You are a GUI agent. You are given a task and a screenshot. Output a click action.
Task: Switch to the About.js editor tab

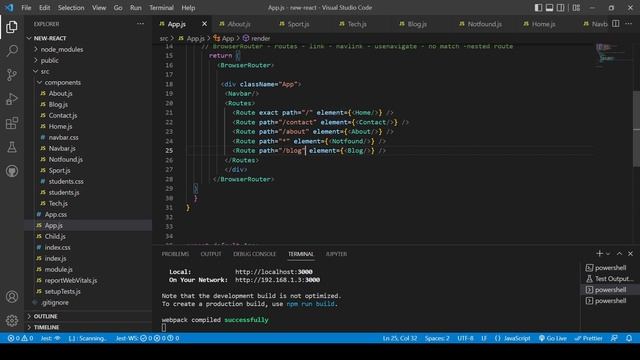pos(239,24)
